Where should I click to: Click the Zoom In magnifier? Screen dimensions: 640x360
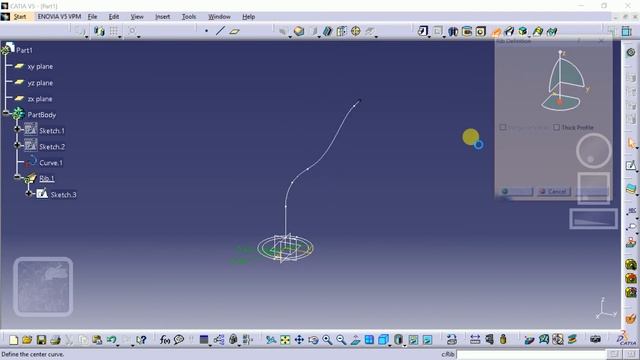tap(327, 340)
